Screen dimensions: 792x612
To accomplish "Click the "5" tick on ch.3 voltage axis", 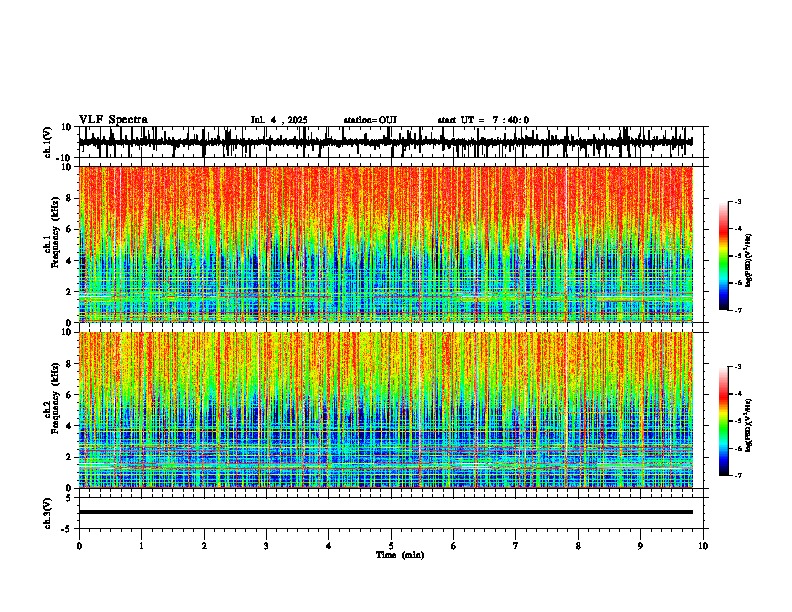I will [70, 498].
